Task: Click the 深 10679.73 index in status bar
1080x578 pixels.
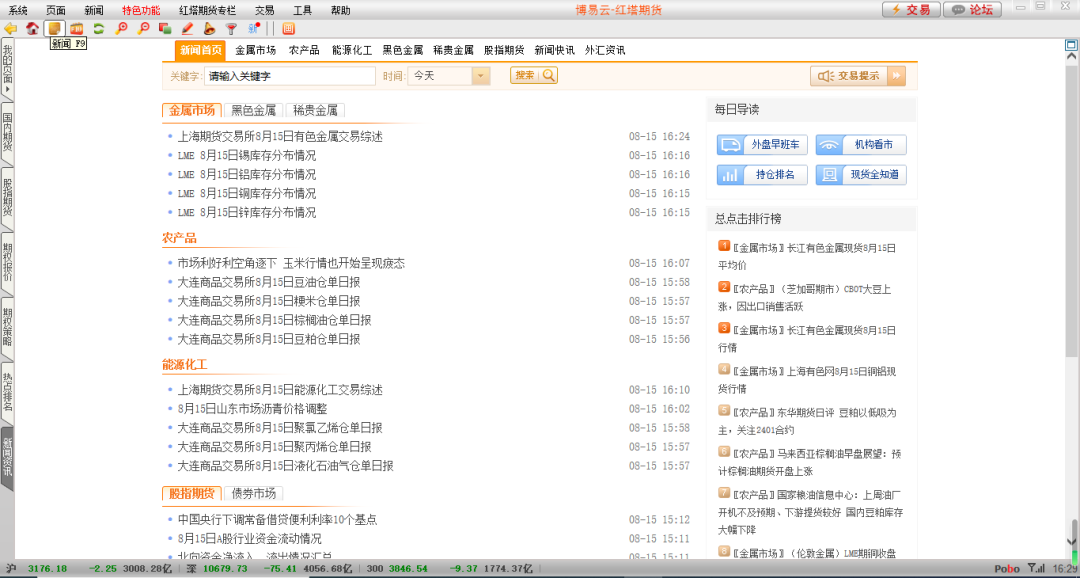Action: tap(217, 569)
